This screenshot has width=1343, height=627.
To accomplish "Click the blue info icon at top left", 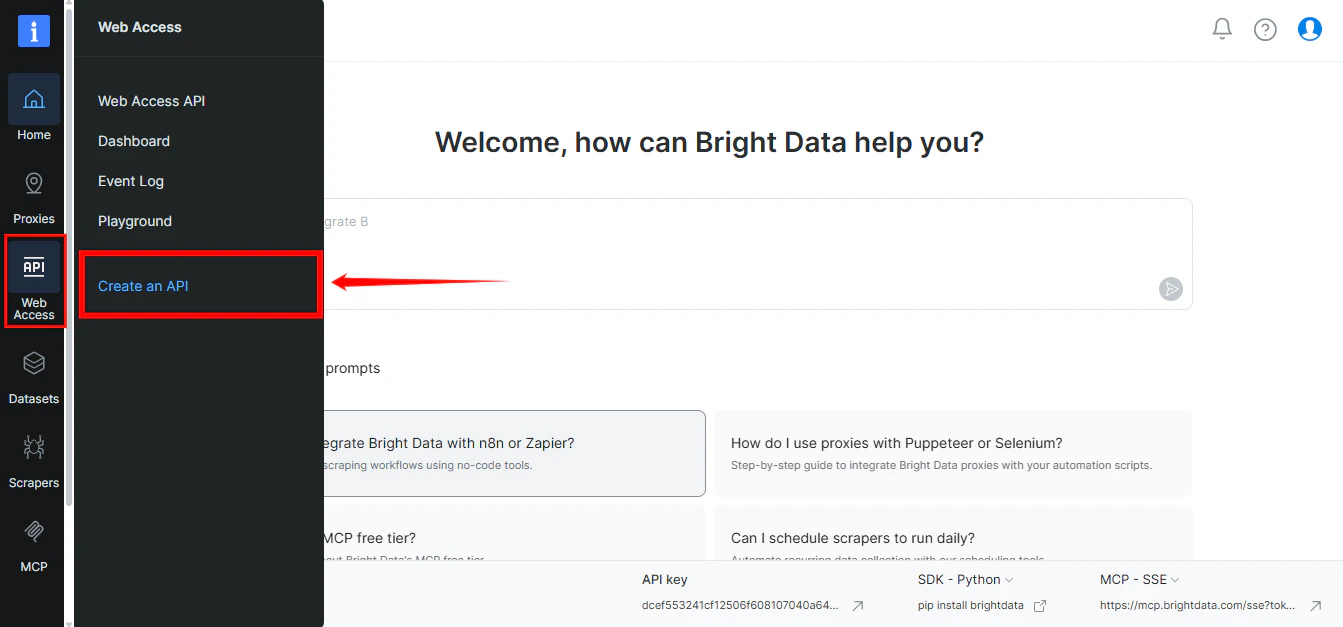I will coord(33,31).
